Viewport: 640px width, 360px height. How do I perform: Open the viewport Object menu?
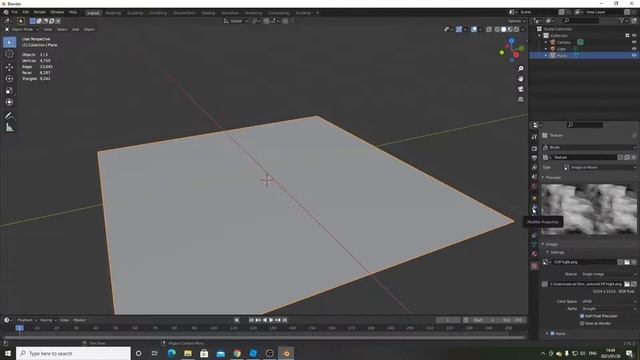pyautogui.click(x=89, y=29)
